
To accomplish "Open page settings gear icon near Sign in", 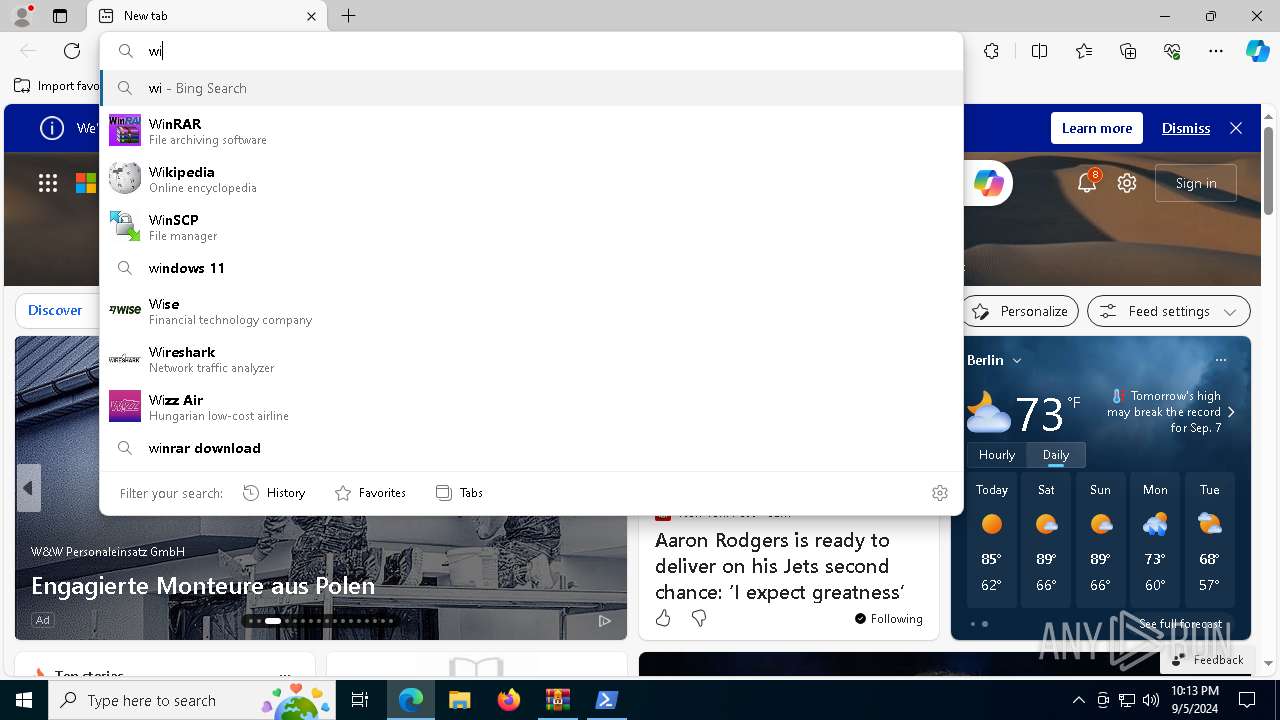I will 1127,183.
